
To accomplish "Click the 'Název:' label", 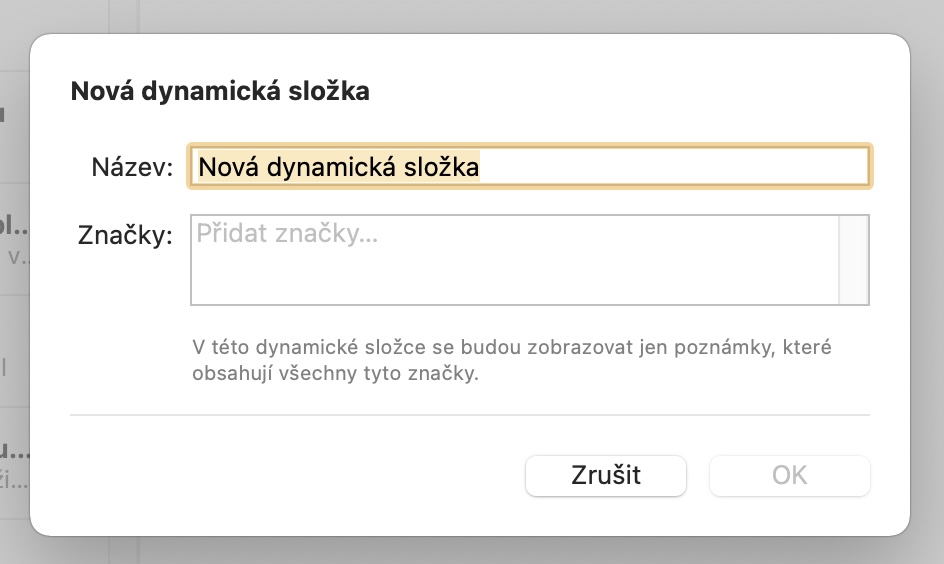I will click(x=132, y=166).
